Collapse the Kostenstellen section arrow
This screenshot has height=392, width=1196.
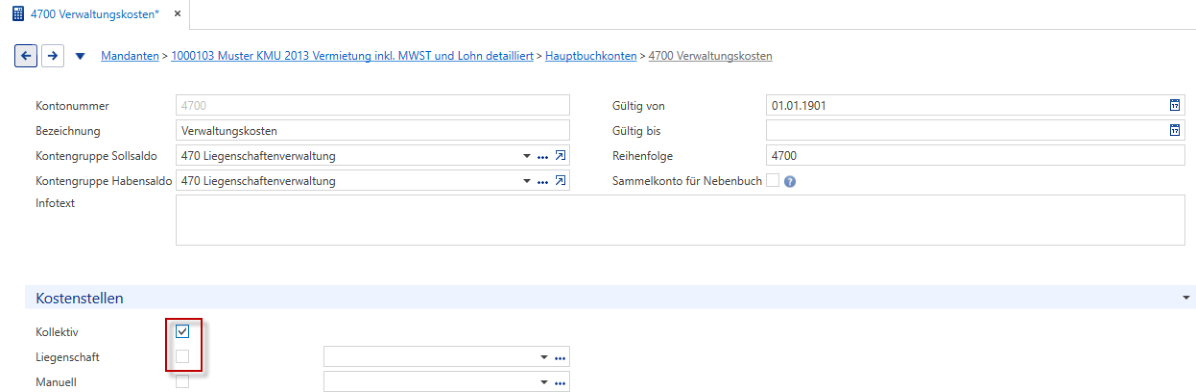pos(1185,297)
